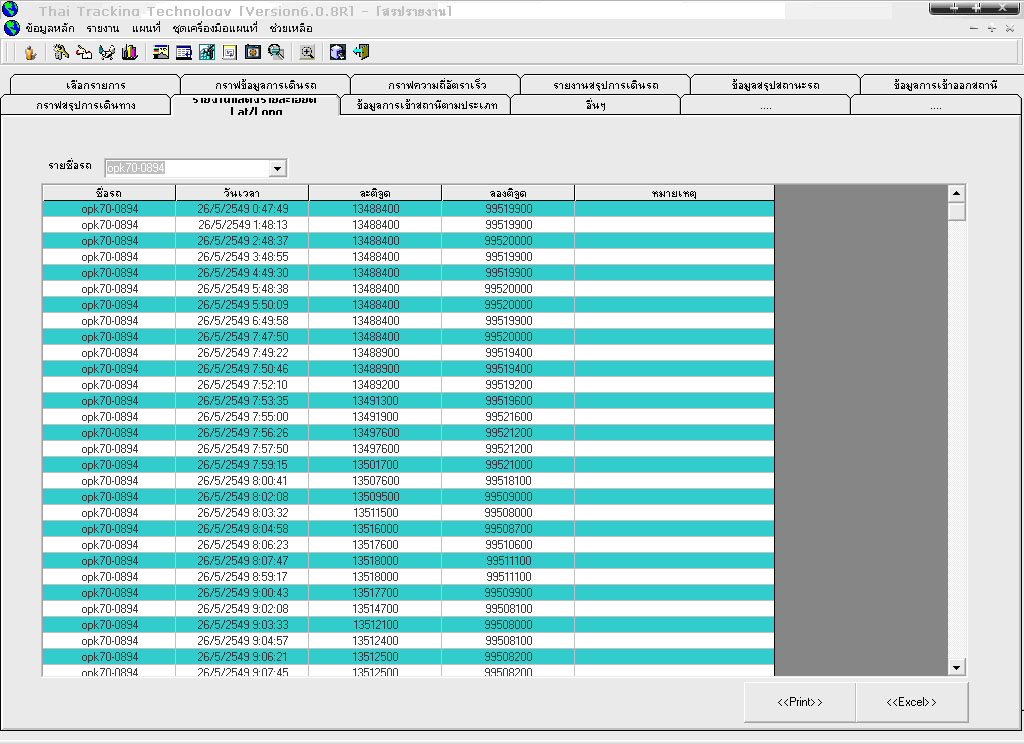Open the แผนที่ menu
Viewport: 1024px width, 744px height.
coord(146,28)
